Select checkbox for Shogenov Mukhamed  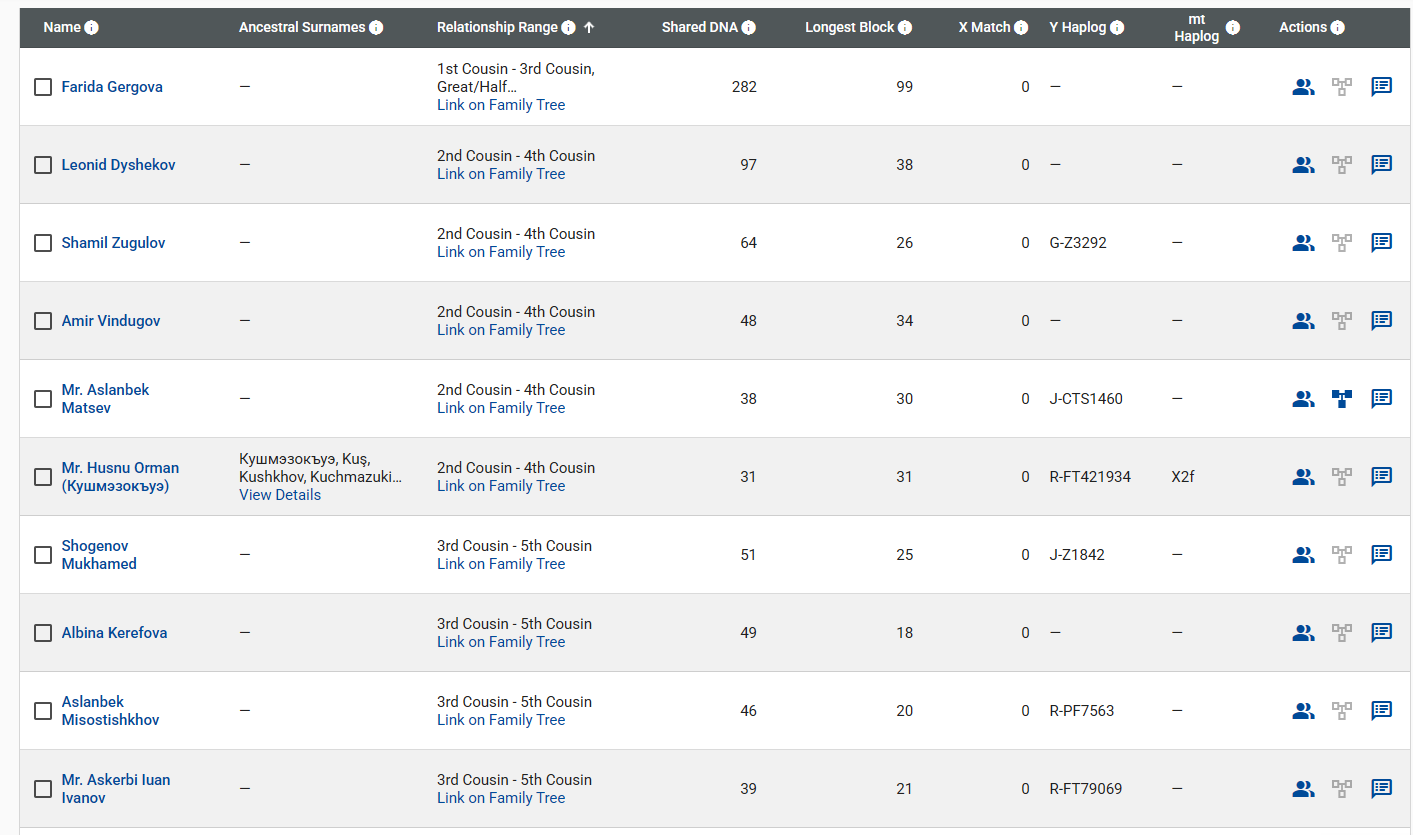(43, 555)
